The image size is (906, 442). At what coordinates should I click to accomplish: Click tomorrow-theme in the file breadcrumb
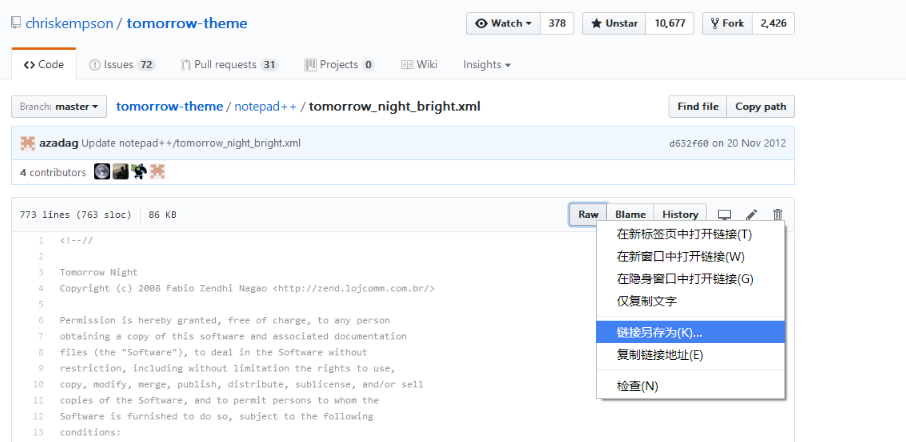click(169, 106)
